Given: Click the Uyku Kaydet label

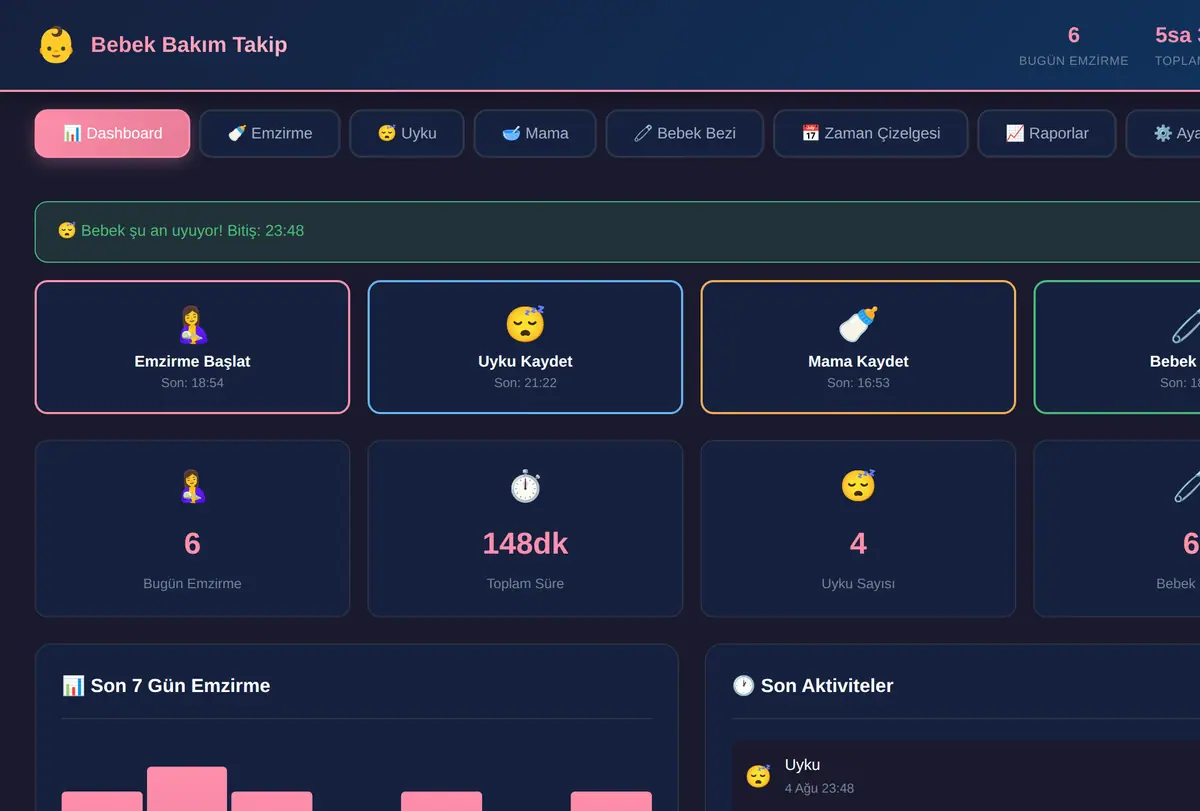Looking at the screenshot, I should (x=525, y=361).
